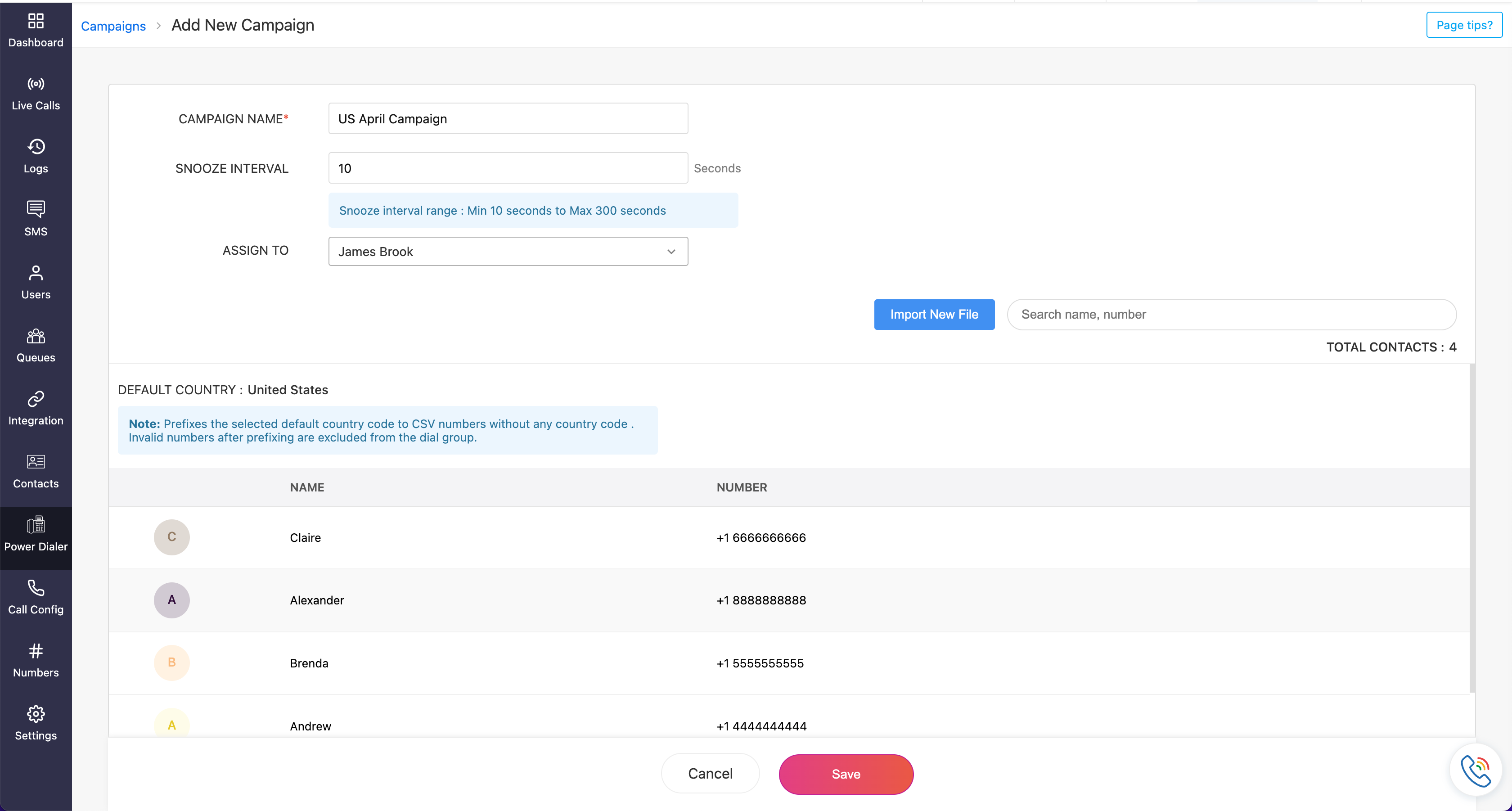Open the Call Config phone icon
Screen dimensions: 1512x811
(x=36, y=588)
